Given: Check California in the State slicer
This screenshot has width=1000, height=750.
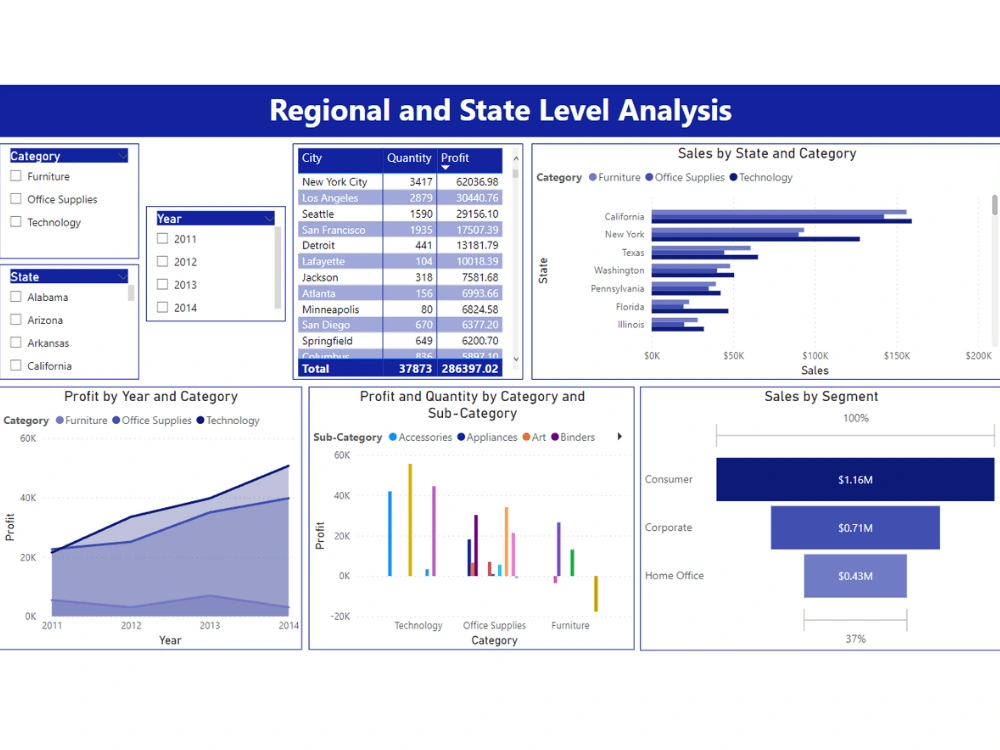Looking at the screenshot, I should [x=16, y=366].
